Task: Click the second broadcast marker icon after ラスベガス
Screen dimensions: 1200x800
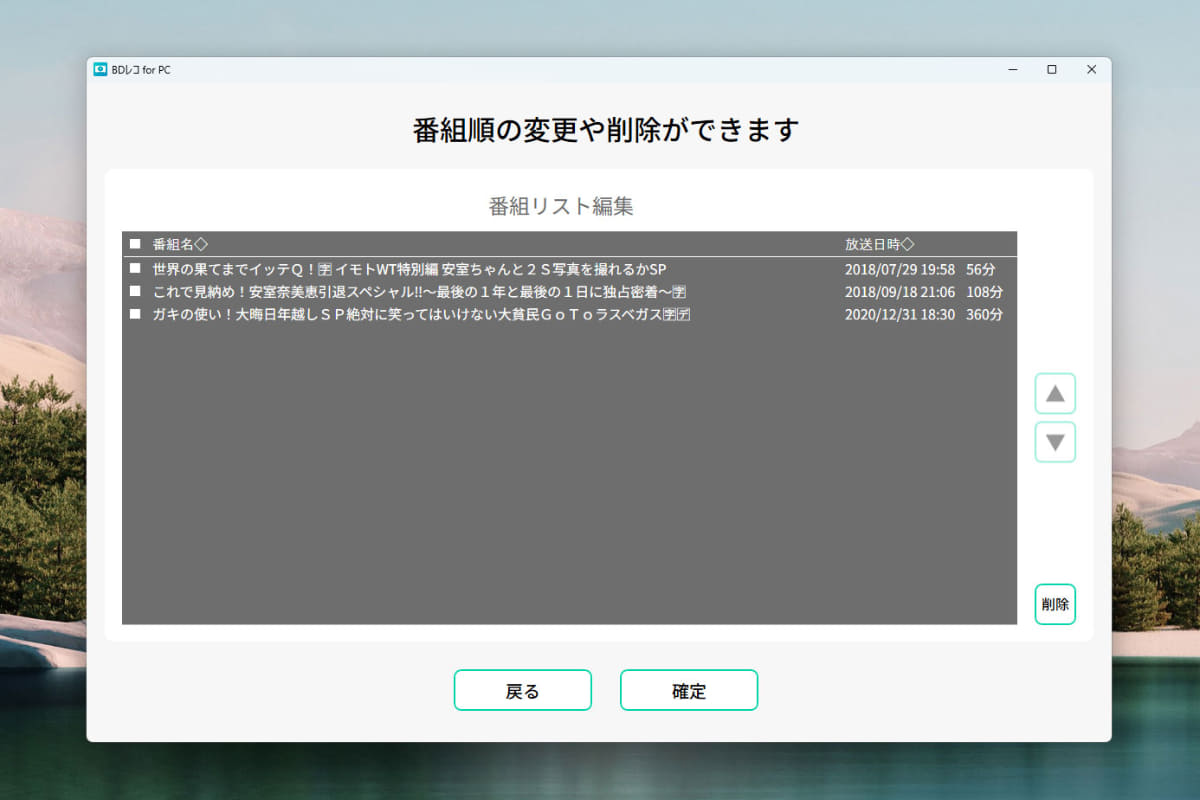Action: click(683, 315)
